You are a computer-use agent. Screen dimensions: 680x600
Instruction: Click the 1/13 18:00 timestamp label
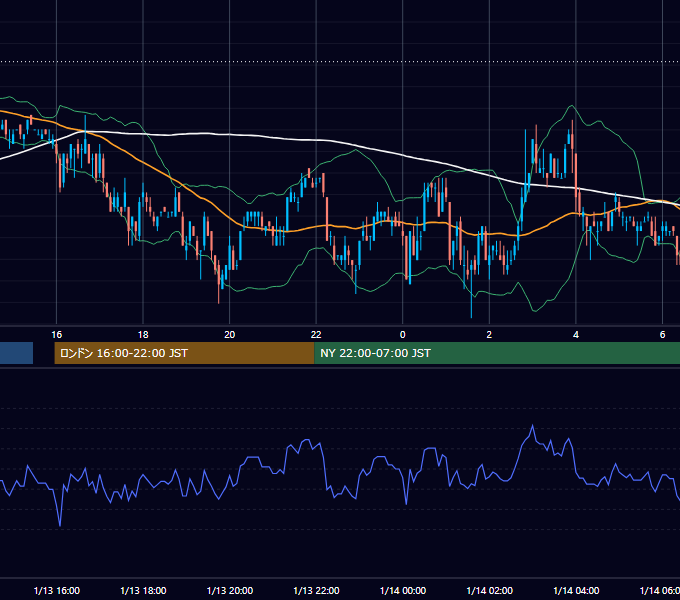click(143, 590)
